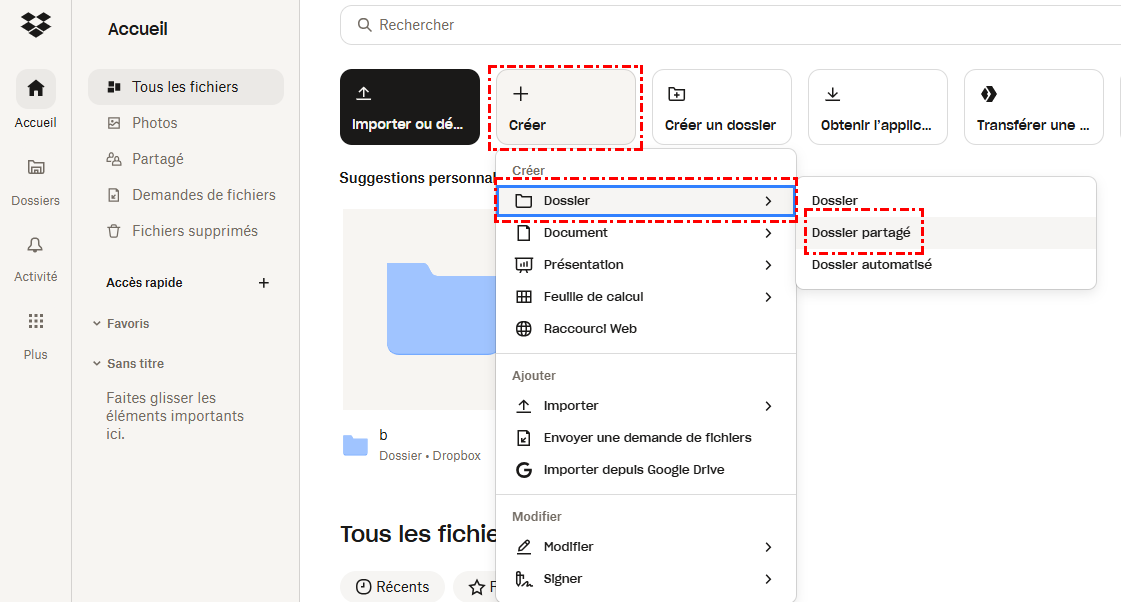Click the Dropbox logo icon
The width and height of the screenshot is (1121, 602).
click(x=36, y=24)
